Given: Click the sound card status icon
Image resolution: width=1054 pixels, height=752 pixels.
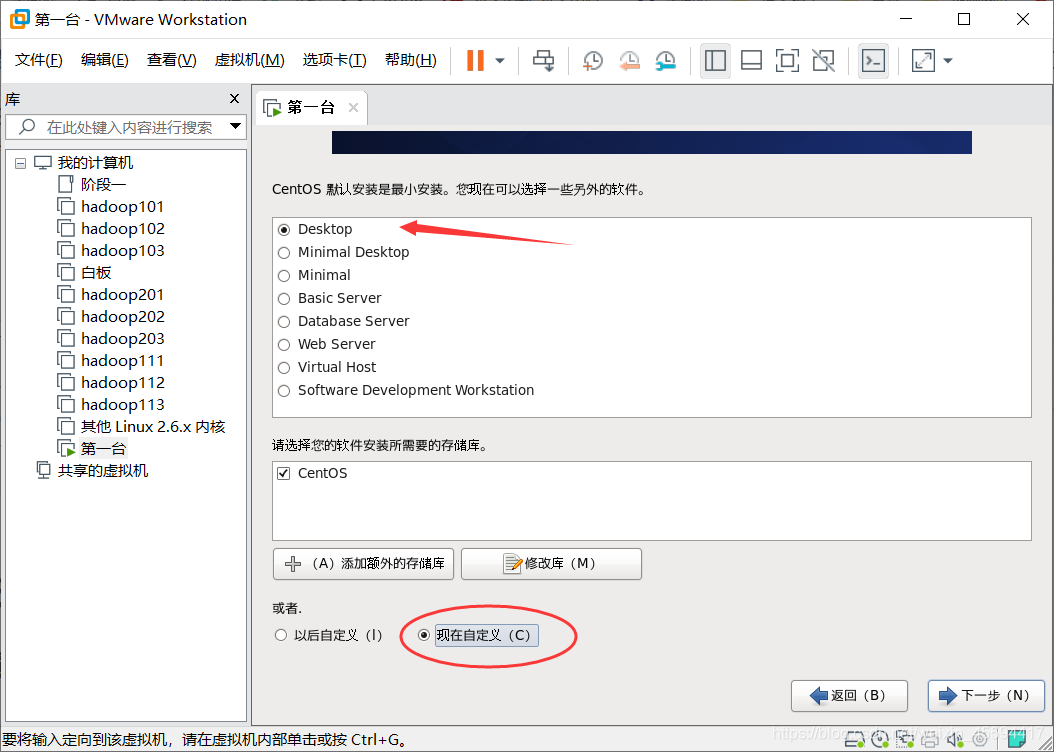Looking at the screenshot, I should pyautogui.click(x=955, y=740).
